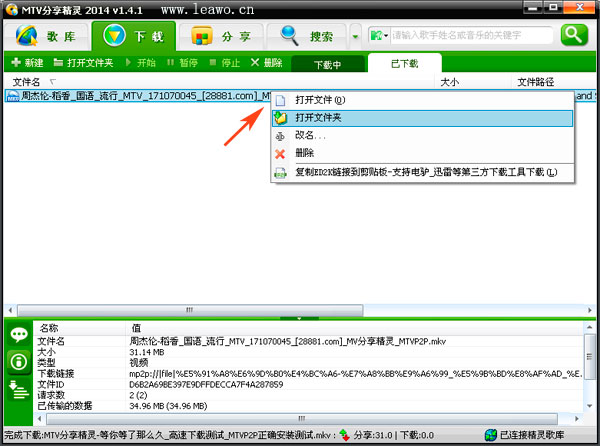600x446 pixels.
Task: Click the details panel scroll down arrow
Action: [589, 406]
